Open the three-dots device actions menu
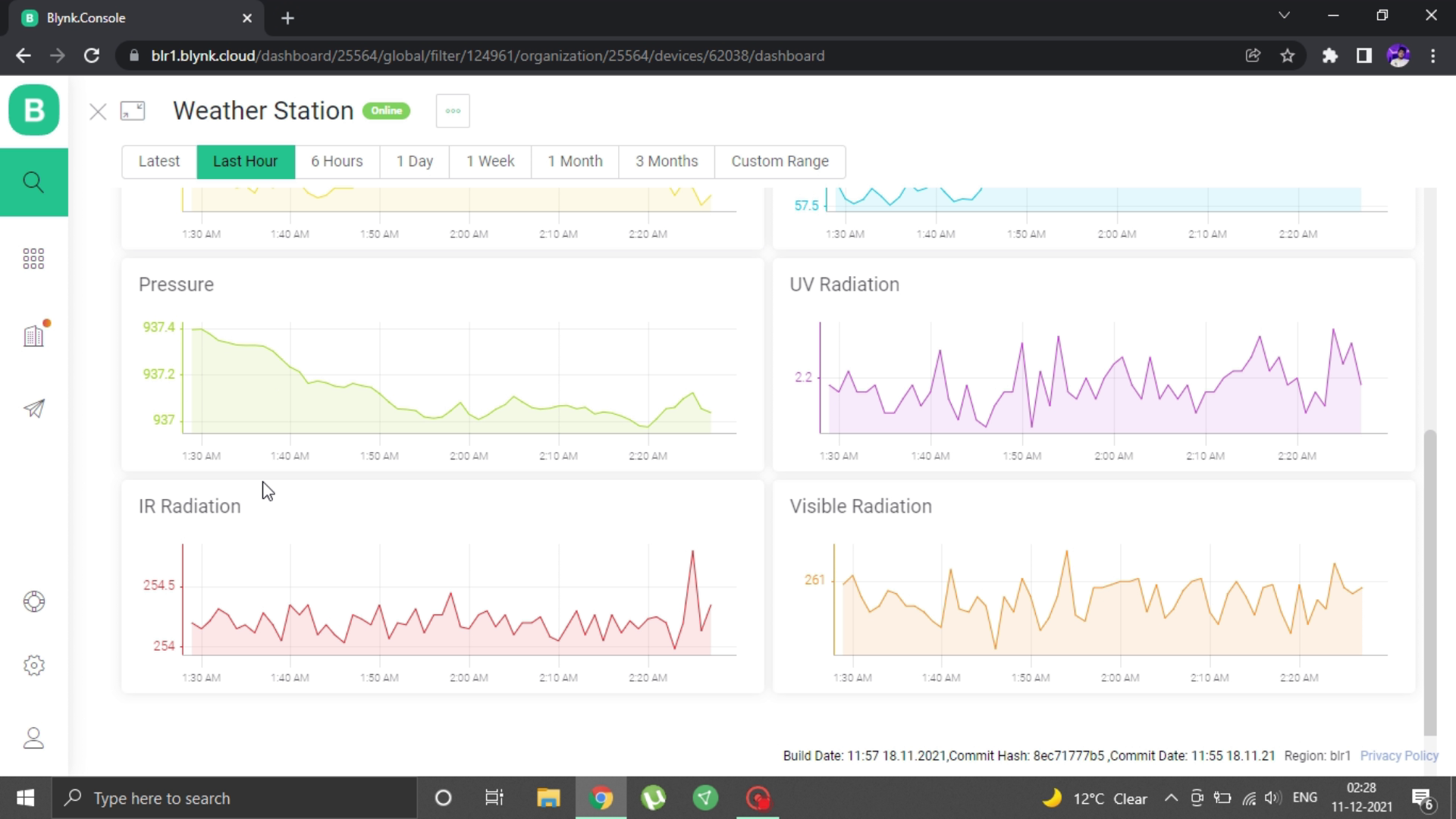The height and width of the screenshot is (819, 1456). click(453, 111)
